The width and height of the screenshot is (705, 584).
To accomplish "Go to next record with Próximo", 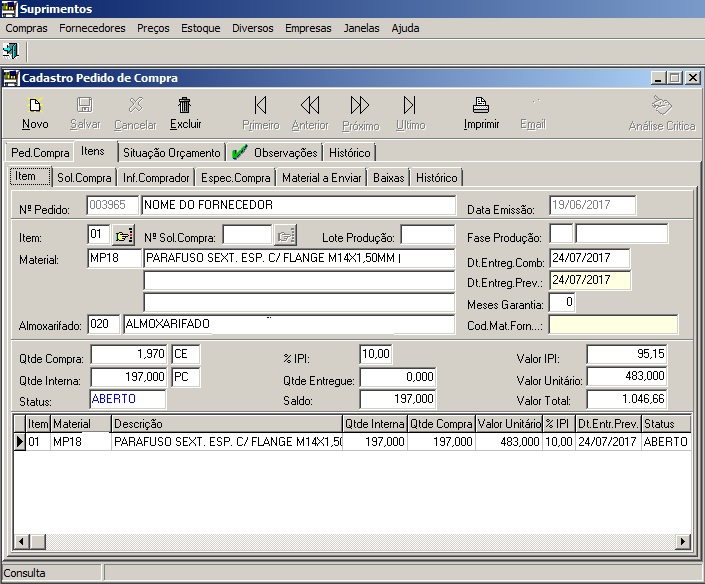I will 360,105.
